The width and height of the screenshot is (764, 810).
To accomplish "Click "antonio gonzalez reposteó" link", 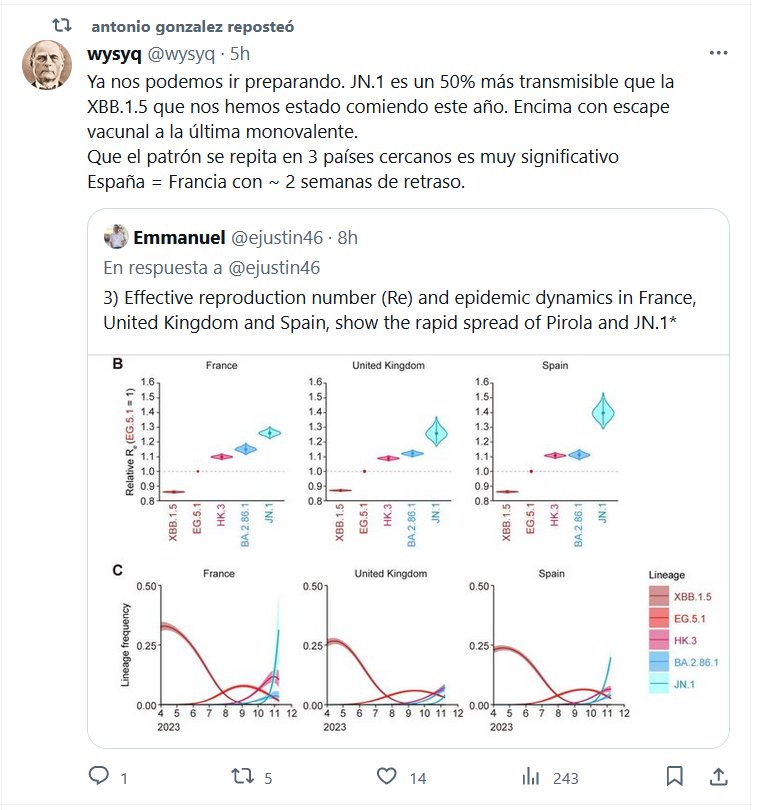I will click(x=192, y=25).
